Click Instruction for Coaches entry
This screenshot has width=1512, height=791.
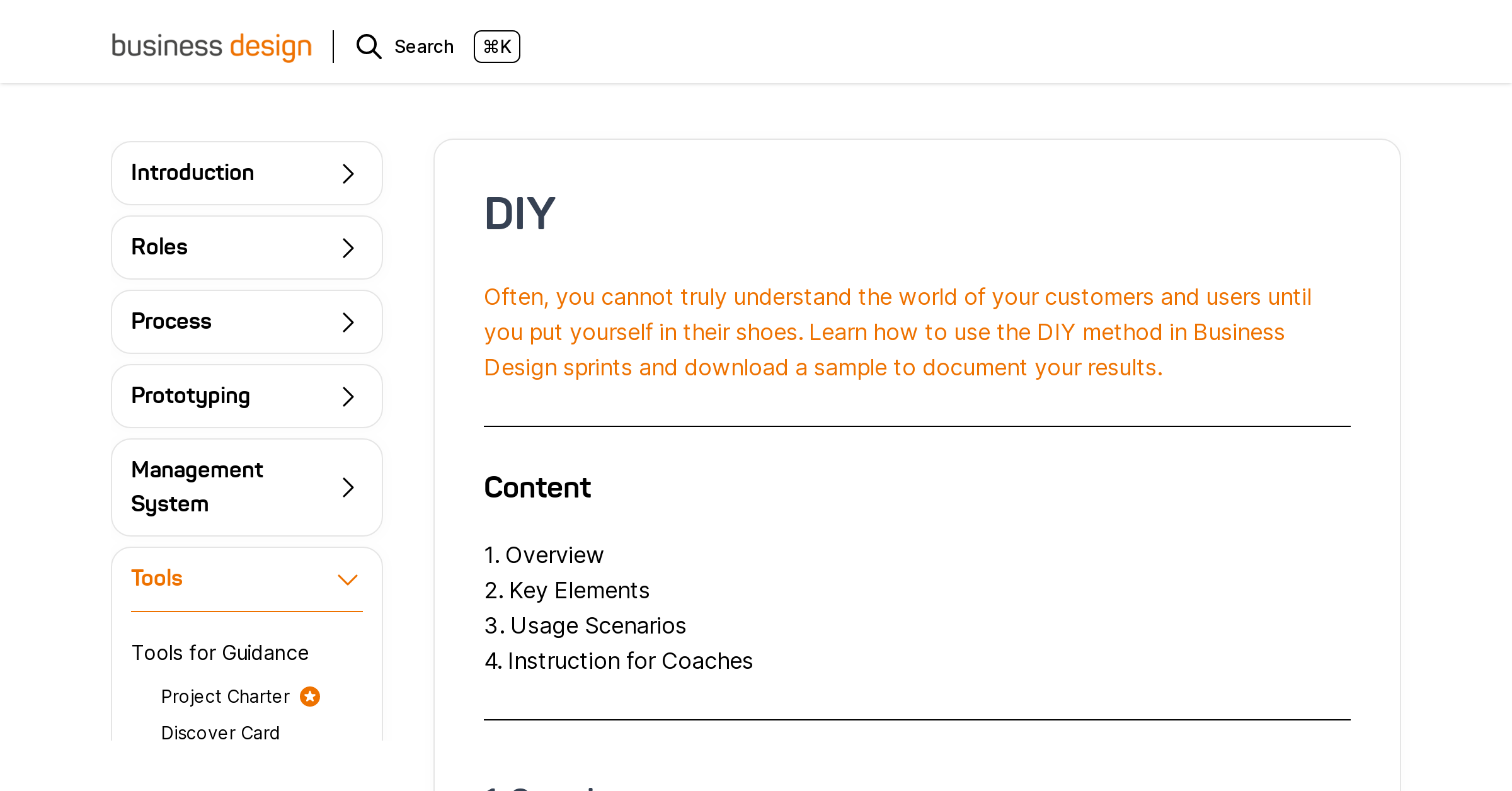630,661
